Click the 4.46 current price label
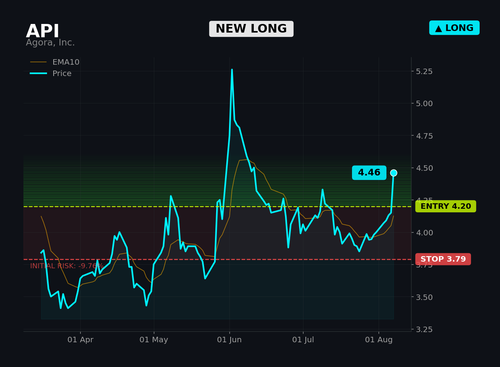Viewport: 500px width, 367px height. tap(369, 172)
